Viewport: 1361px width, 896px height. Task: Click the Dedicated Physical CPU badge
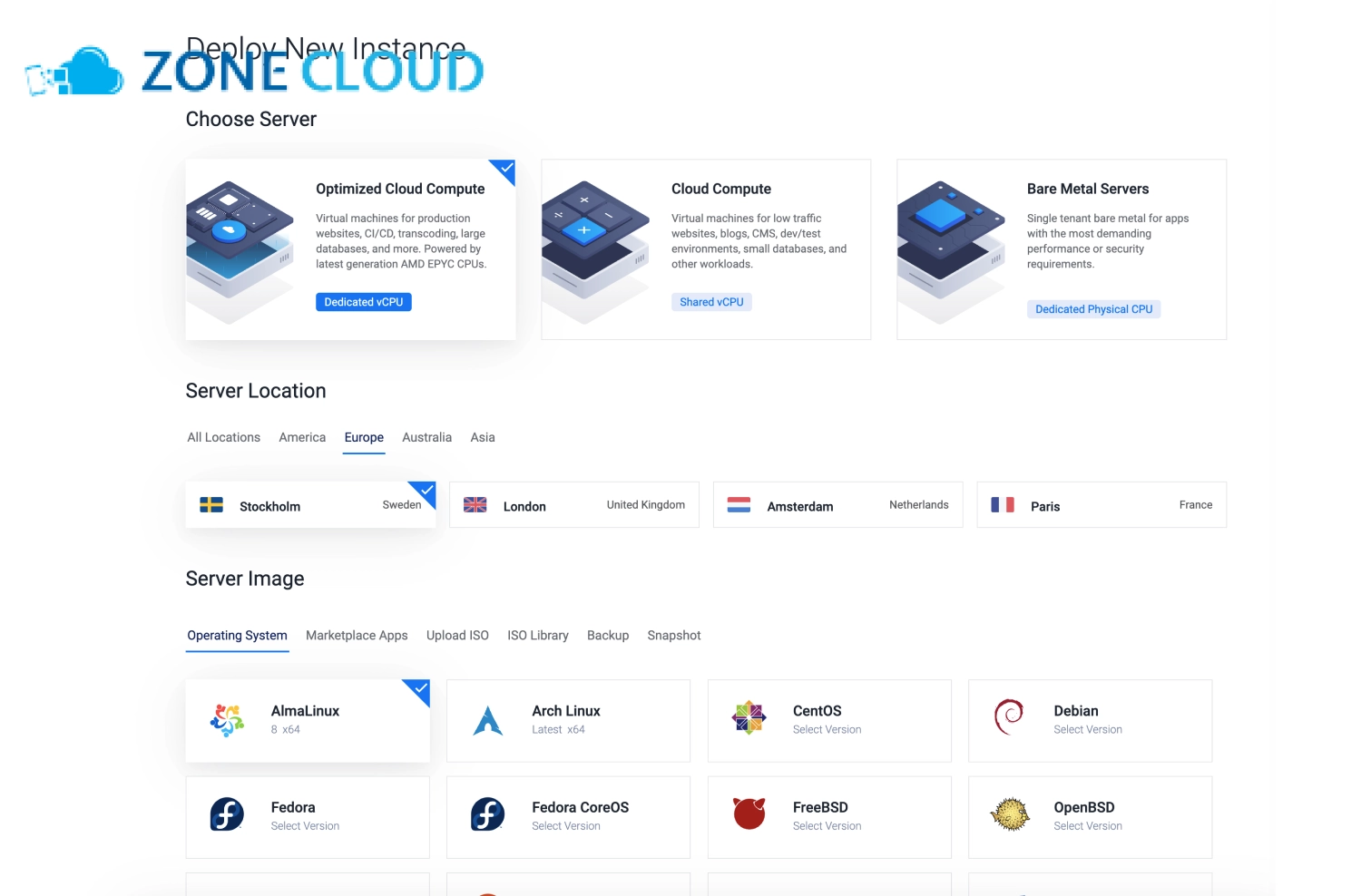[1093, 309]
